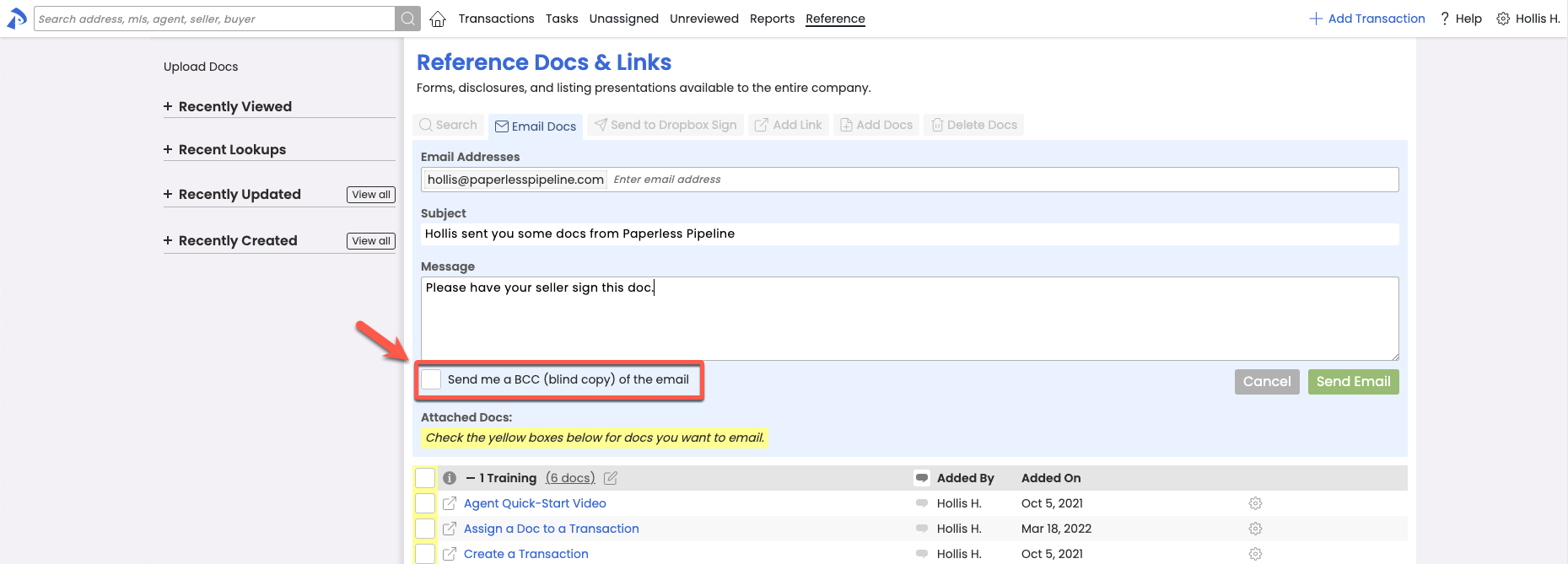This screenshot has width=1568, height=564.
Task: Click Send to Dropbox Sign
Action: tap(665, 125)
